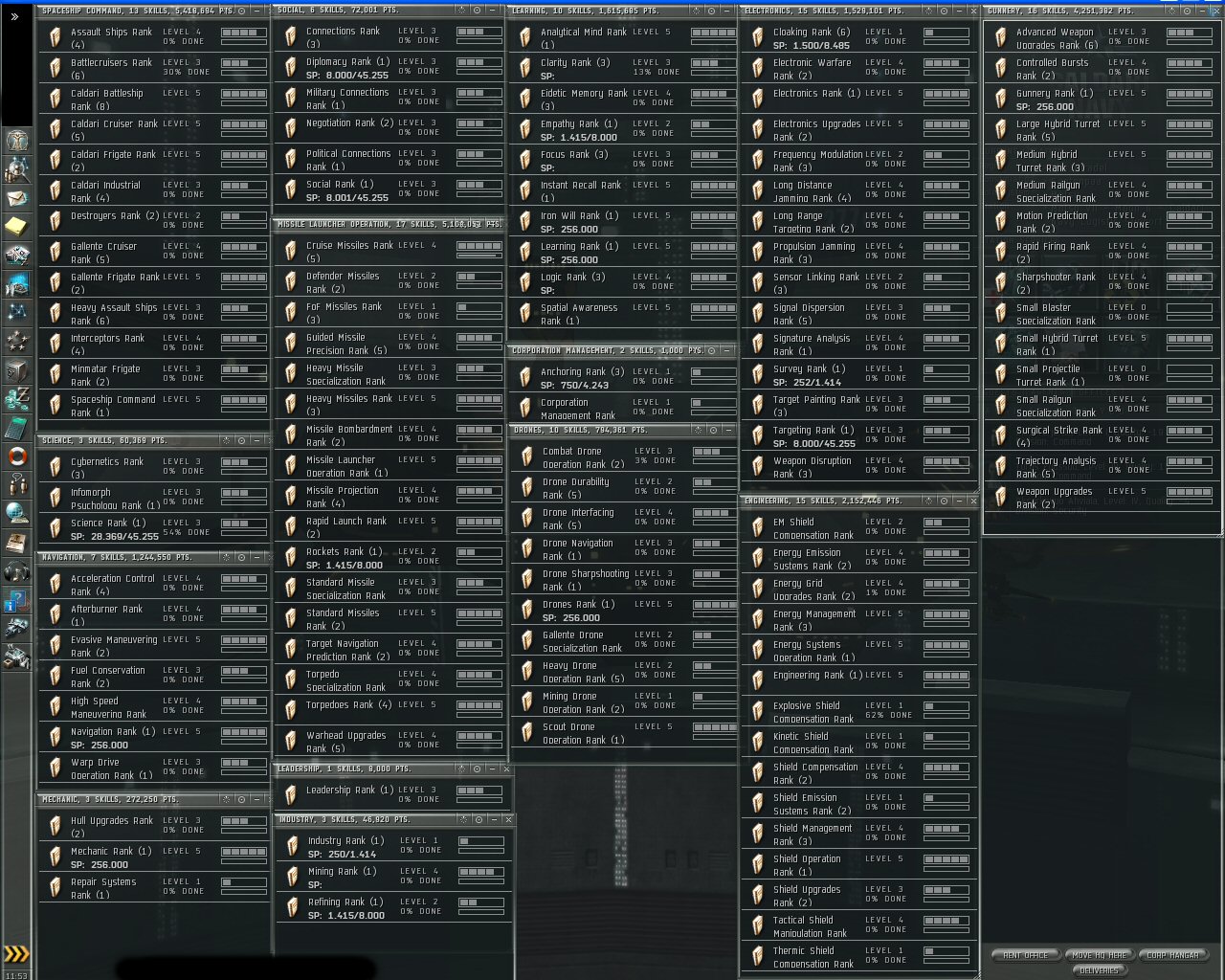
Task: Select the Surgical Strike Rank skill name
Action: pos(1058,436)
